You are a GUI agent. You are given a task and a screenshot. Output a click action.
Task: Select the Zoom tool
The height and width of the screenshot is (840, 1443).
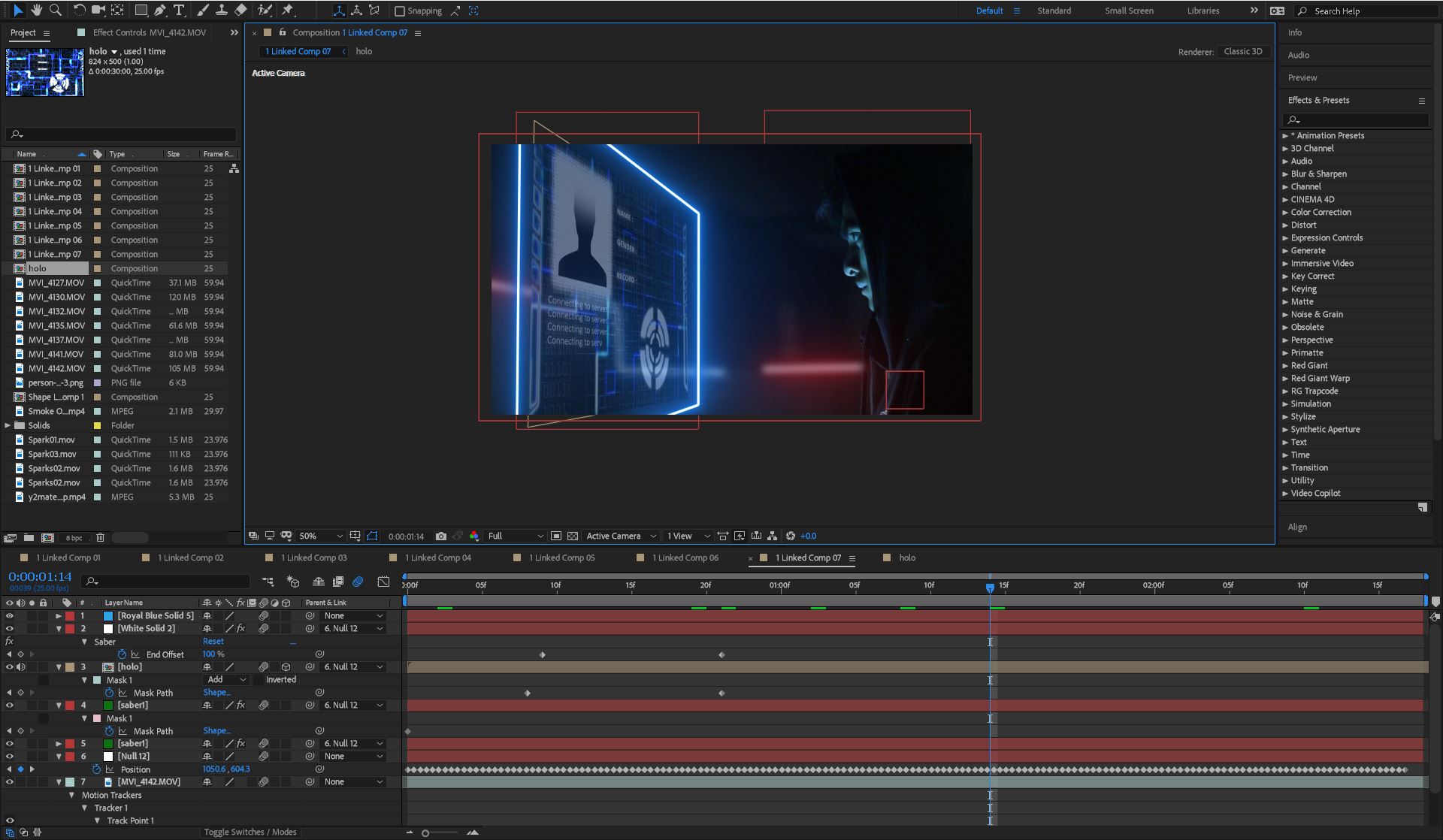tap(55, 11)
